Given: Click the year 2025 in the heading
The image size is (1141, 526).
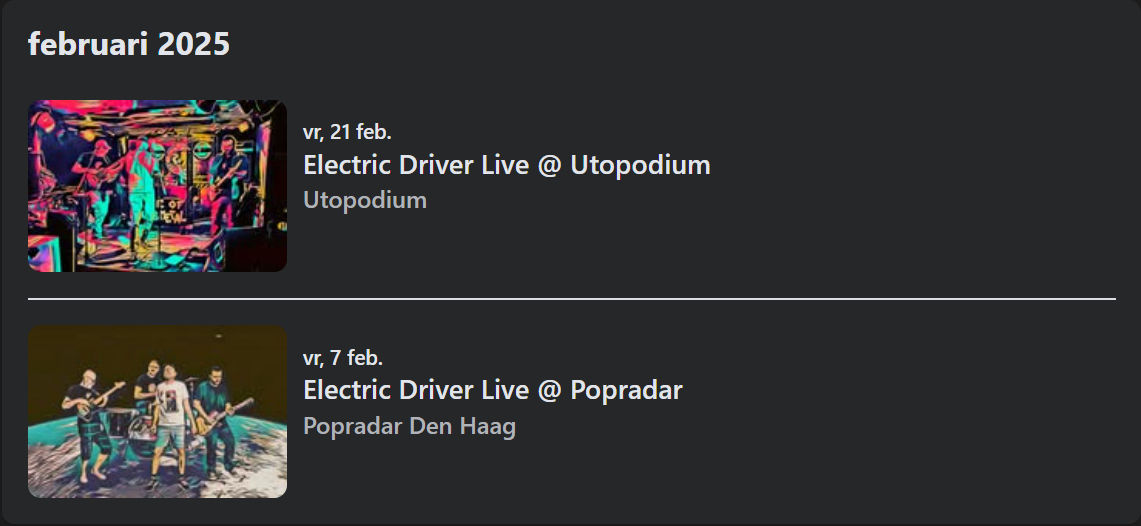Looking at the screenshot, I should (x=194, y=45).
